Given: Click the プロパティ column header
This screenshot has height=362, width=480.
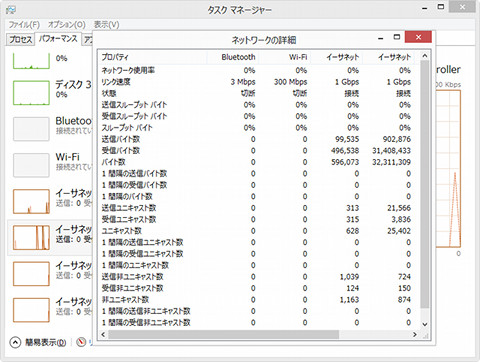Looking at the screenshot, I should point(153,57).
